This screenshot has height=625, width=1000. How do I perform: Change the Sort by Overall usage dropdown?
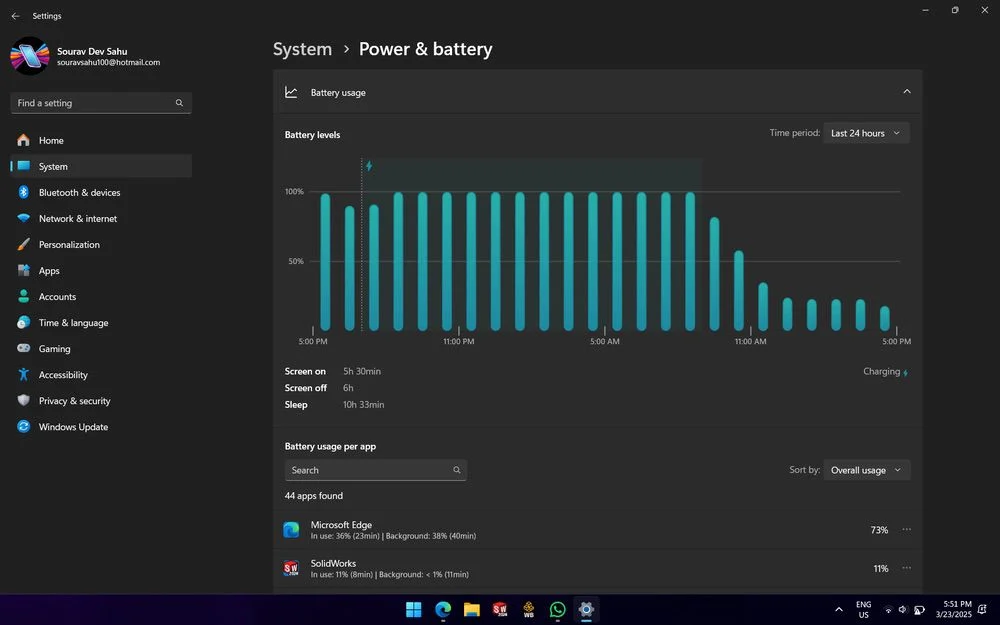[x=866, y=470]
